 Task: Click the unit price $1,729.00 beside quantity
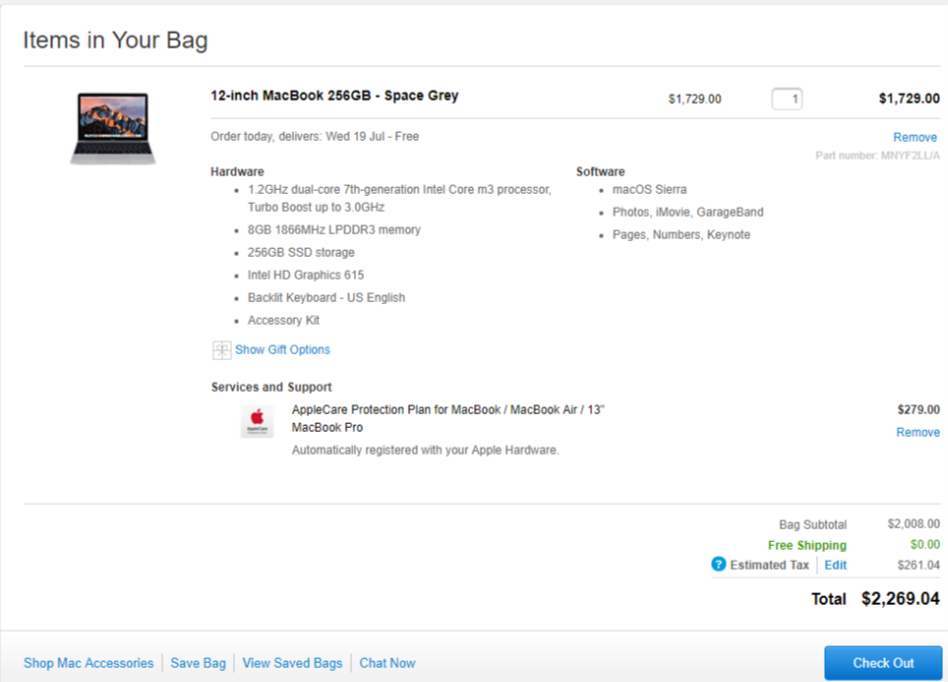click(x=695, y=99)
